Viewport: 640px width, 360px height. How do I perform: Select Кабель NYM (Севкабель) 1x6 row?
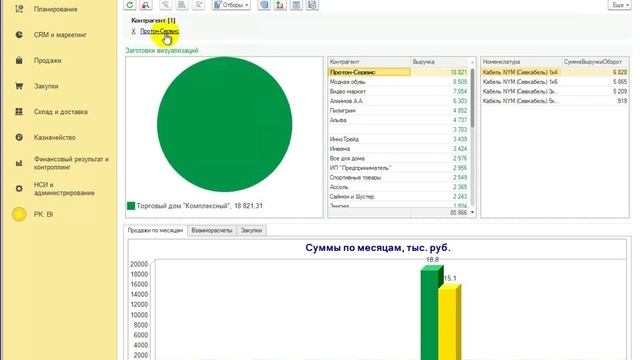pyautogui.click(x=555, y=82)
